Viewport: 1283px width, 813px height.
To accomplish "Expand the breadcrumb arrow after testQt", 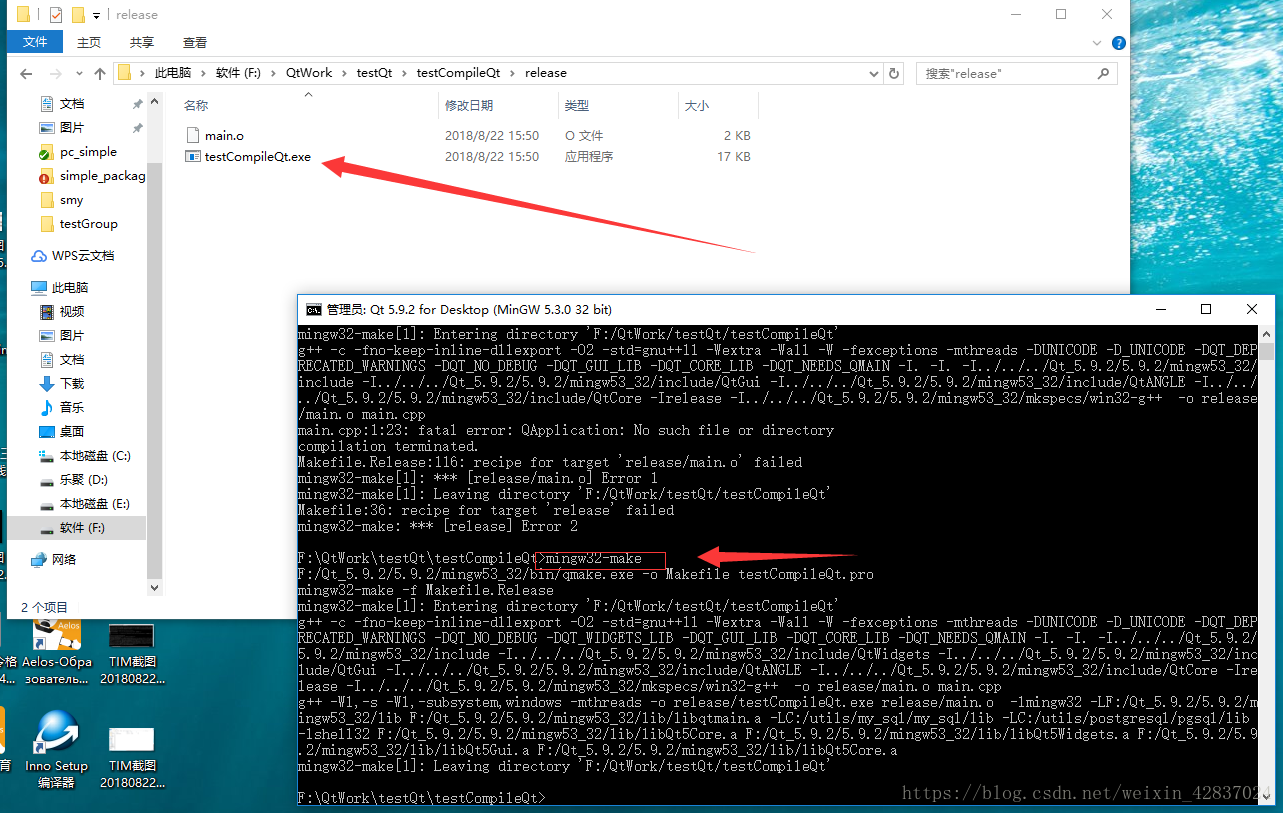I will pos(404,73).
